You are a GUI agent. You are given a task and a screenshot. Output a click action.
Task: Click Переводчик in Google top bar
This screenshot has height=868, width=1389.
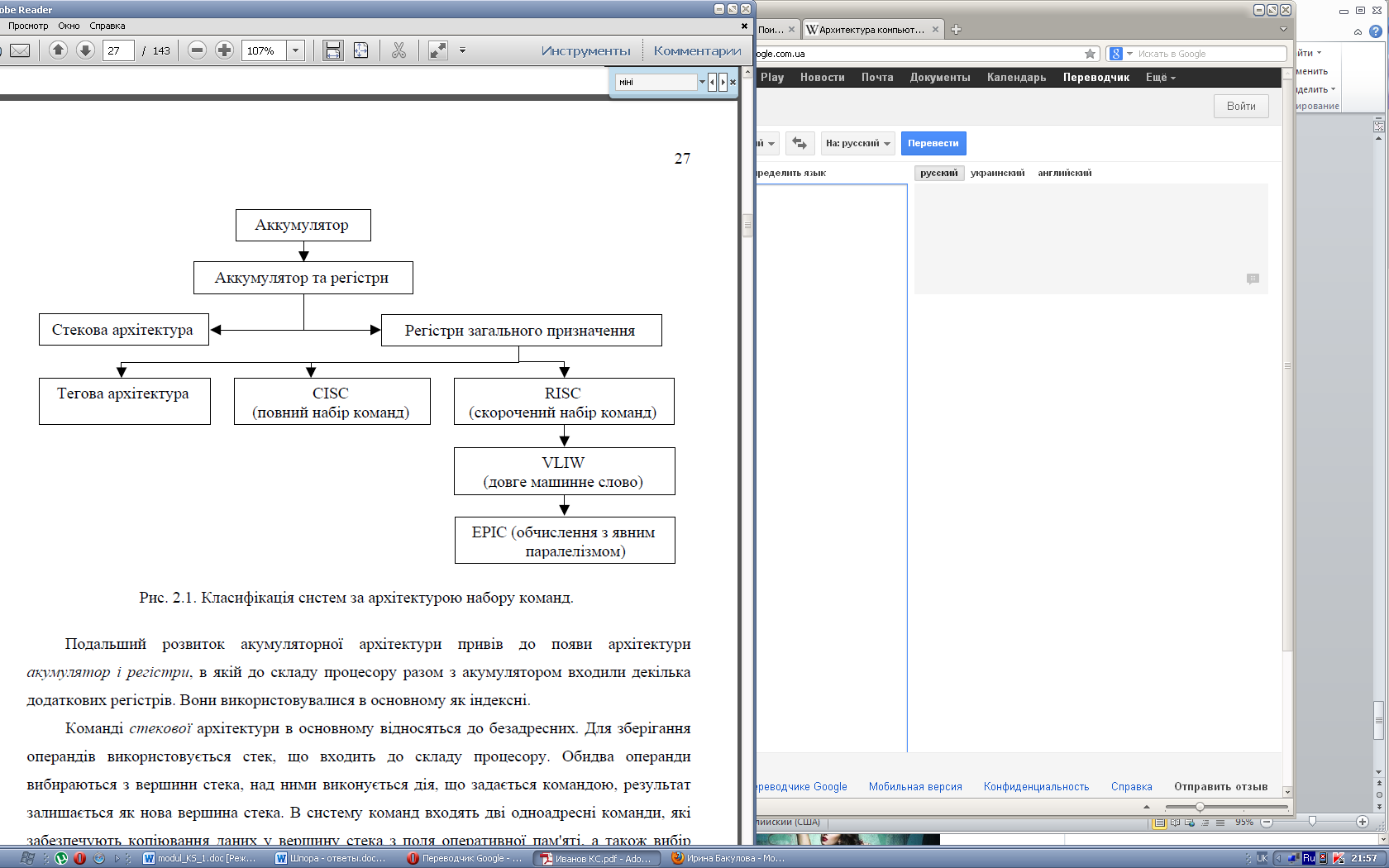coord(1096,77)
